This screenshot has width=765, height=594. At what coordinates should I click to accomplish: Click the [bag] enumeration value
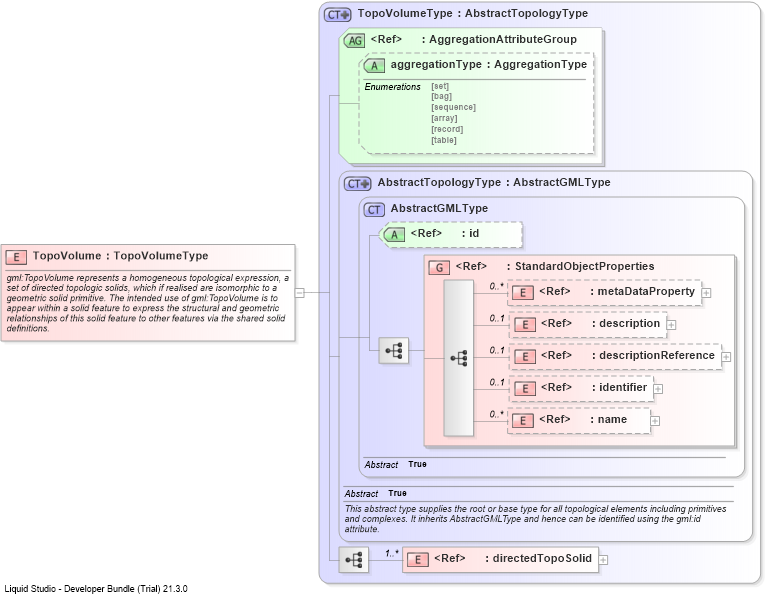[x=442, y=97]
